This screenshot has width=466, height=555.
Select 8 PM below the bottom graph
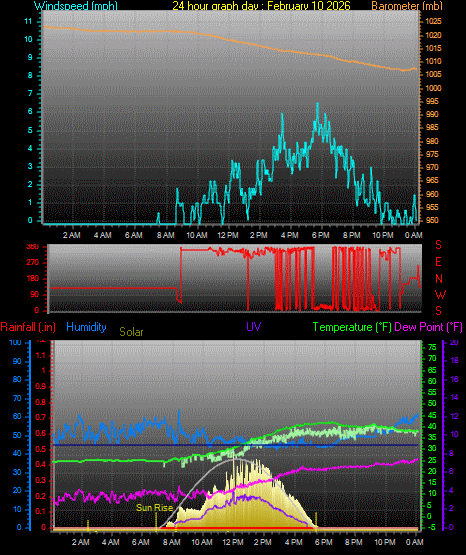pyautogui.click(x=354, y=542)
